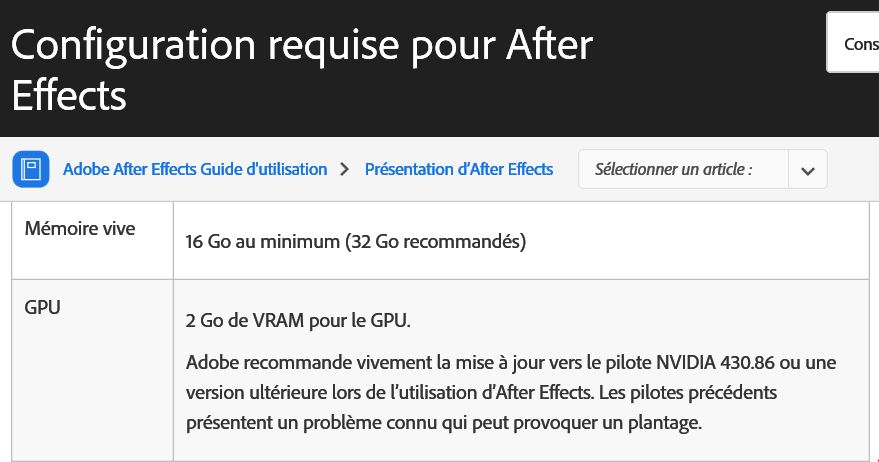The image size is (879, 462).
Task: Click the 2 Go de VRAM line
Action: [298, 320]
